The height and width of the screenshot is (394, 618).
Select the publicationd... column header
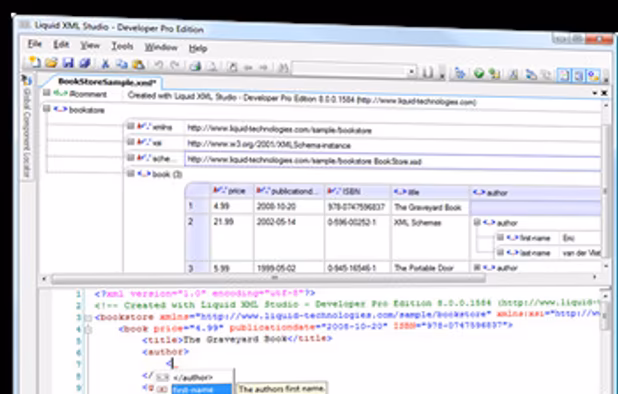(x=289, y=191)
